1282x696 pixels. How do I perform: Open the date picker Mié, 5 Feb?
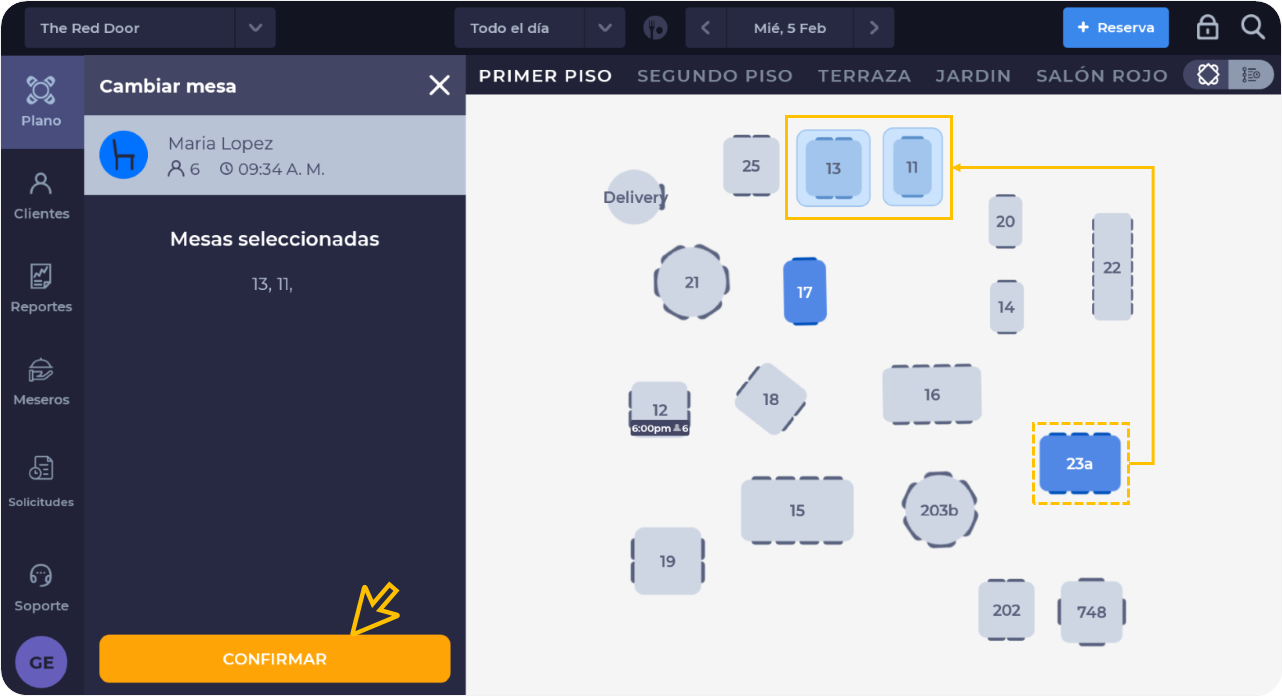pyautogui.click(x=790, y=28)
